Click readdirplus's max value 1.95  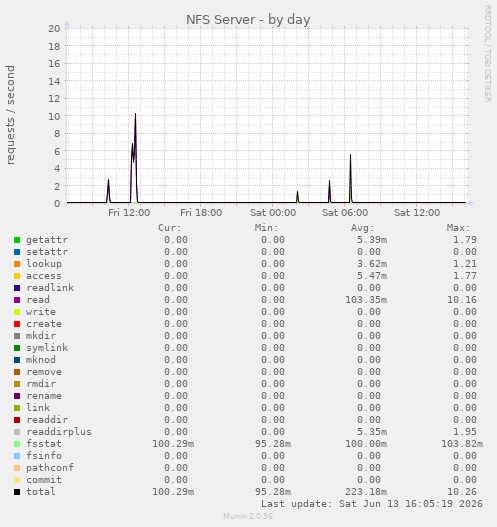point(465,432)
